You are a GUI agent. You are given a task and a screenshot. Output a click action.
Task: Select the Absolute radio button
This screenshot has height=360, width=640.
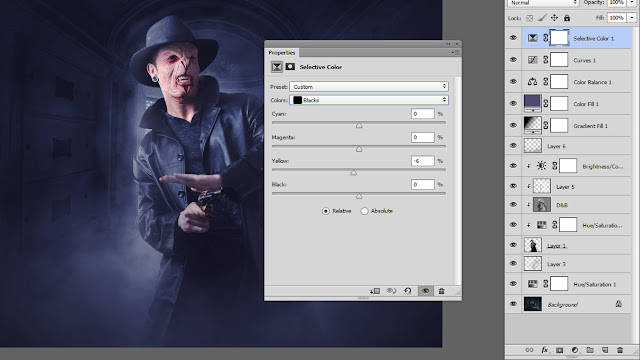click(x=364, y=211)
